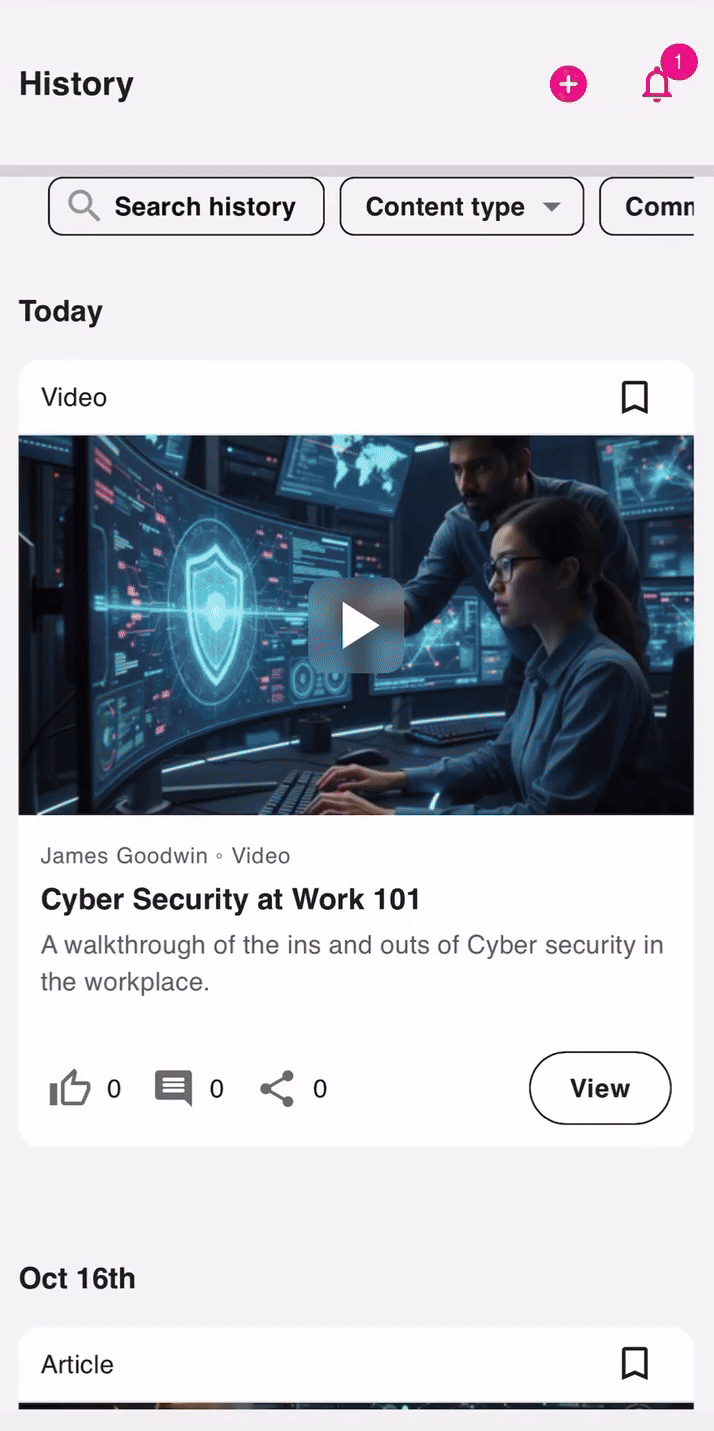Click the video description text
The image size is (714, 1431).
pyautogui.click(x=352, y=963)
